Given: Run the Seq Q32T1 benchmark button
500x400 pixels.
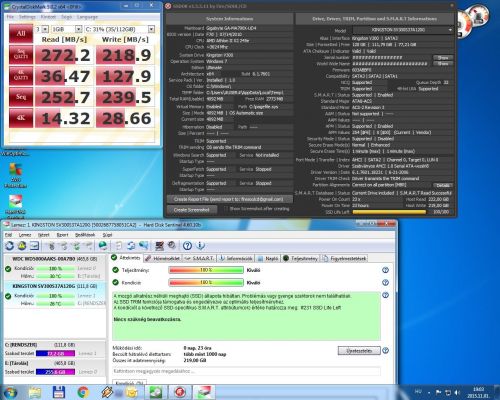Looking at the screenshot, I should [x=21, y=55].
